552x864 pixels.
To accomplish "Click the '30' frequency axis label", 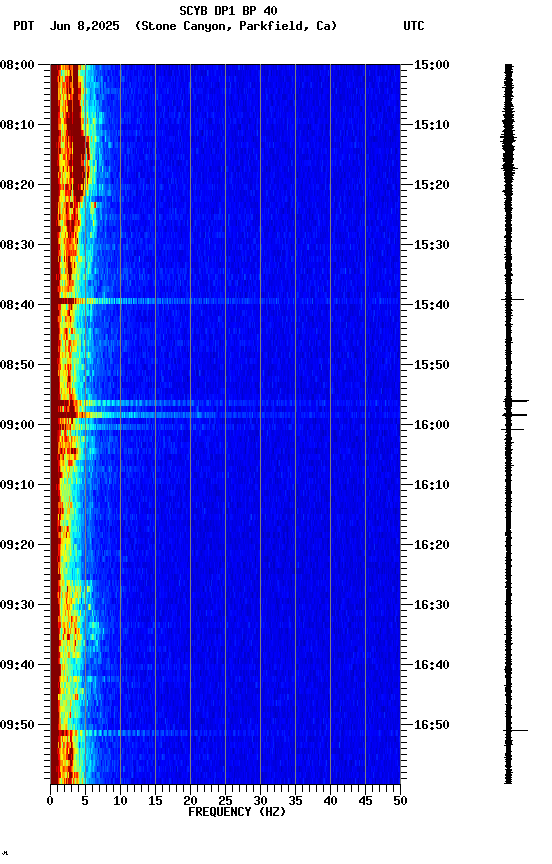I will 260,801.
